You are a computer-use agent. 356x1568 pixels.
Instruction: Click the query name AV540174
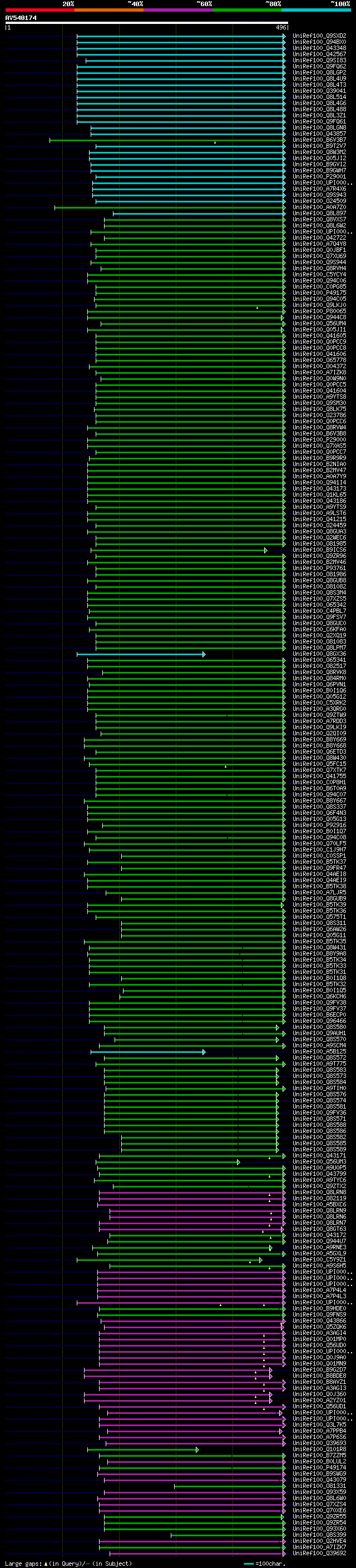[21, 18]
